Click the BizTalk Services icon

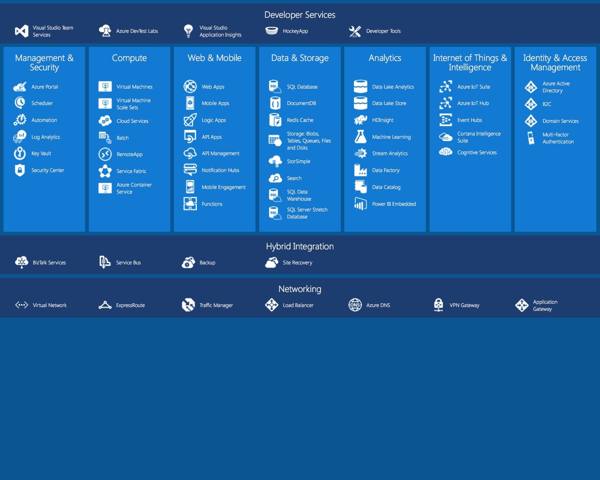pos(21,263)
